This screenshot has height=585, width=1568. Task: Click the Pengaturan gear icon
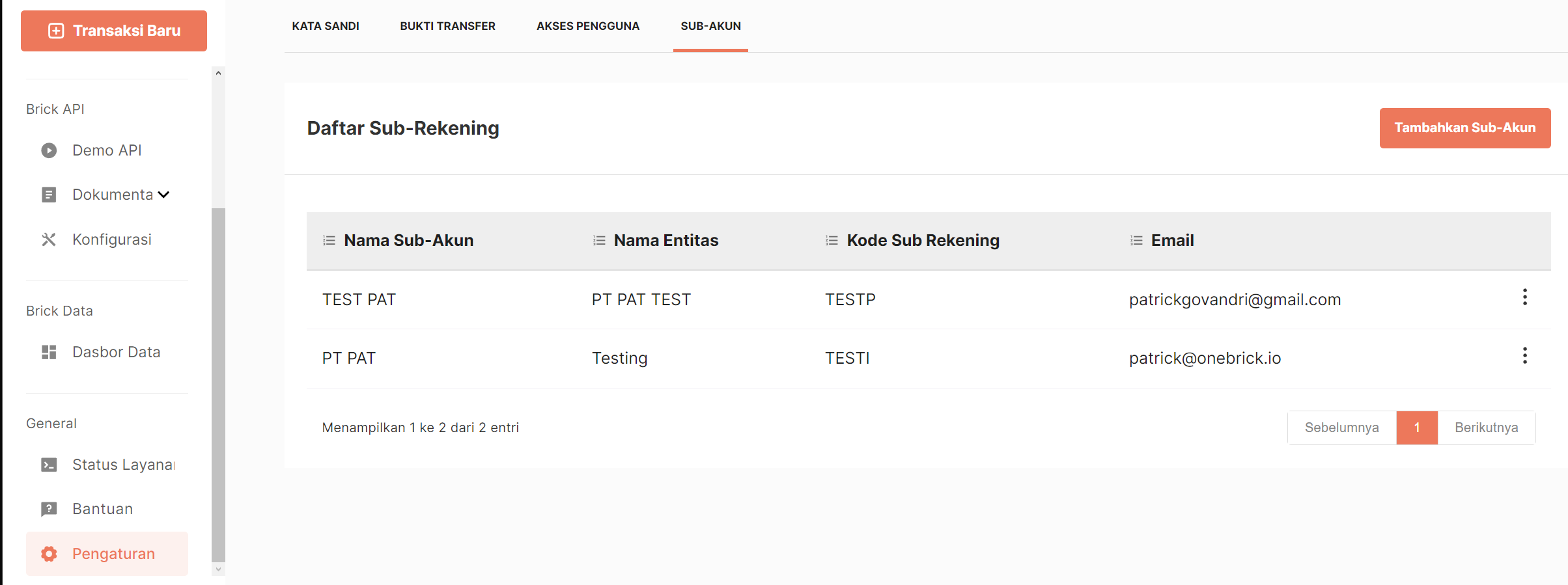point(49,554)
